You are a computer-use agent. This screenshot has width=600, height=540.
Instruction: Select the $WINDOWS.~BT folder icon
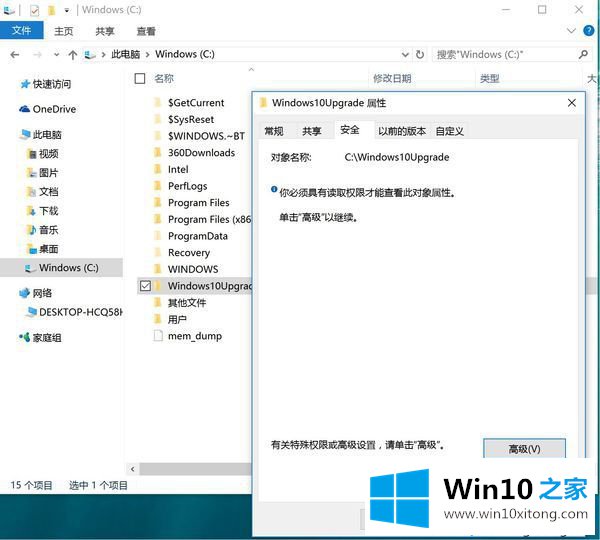pyautogui.click(x=157, y=135)
